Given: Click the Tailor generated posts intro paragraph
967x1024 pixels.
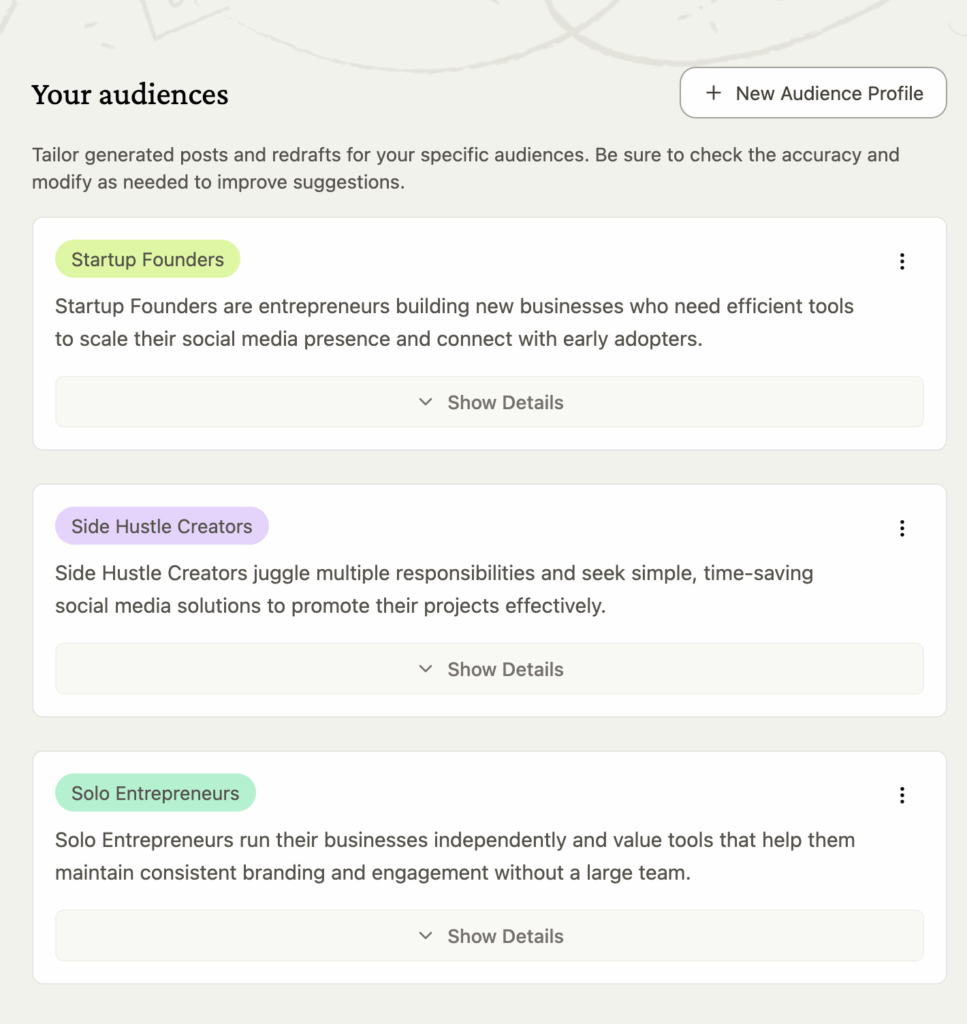Looking at the screenshot, I should (x=465, y=169).
